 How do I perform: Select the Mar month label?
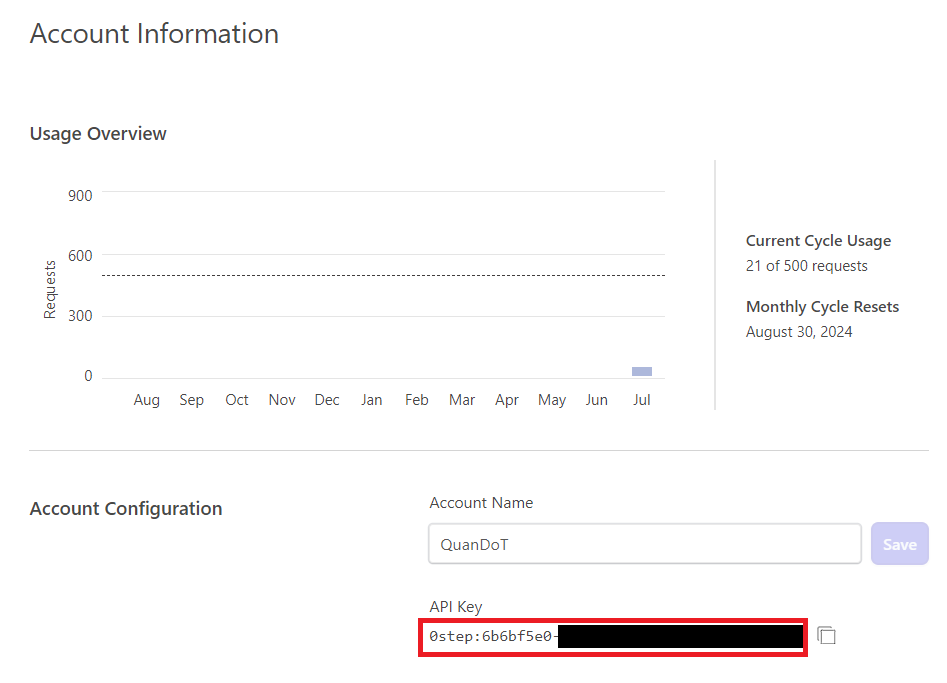461,399
